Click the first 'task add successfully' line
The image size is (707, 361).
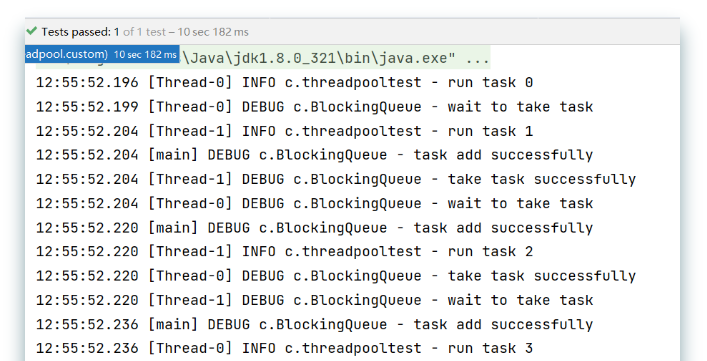[x=315, y=155]
